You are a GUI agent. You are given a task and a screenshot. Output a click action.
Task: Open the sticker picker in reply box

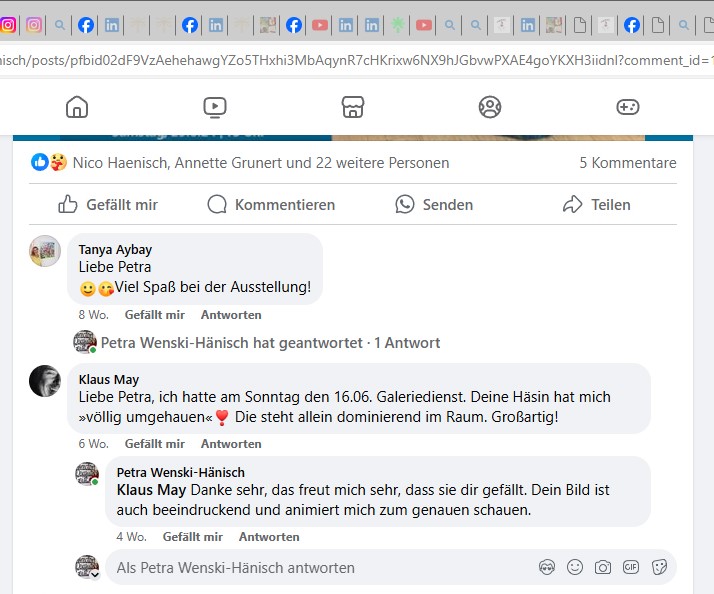coord(659,567)
